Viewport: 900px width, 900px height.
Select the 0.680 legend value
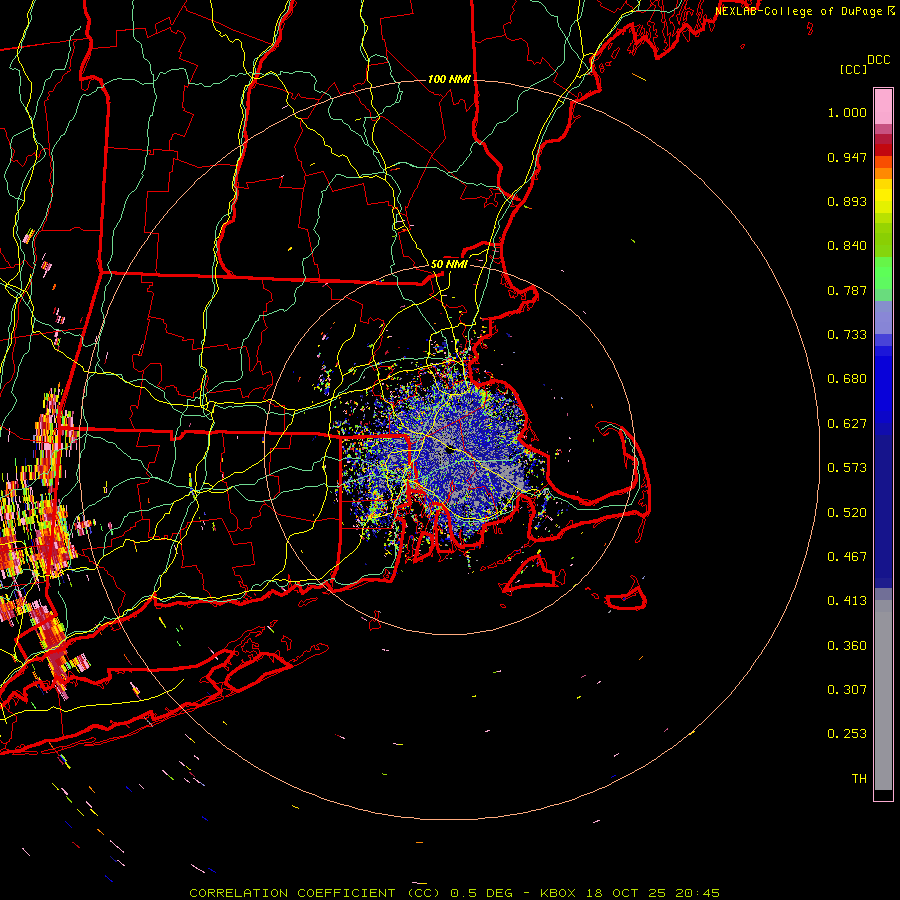[x=847, y=379]
